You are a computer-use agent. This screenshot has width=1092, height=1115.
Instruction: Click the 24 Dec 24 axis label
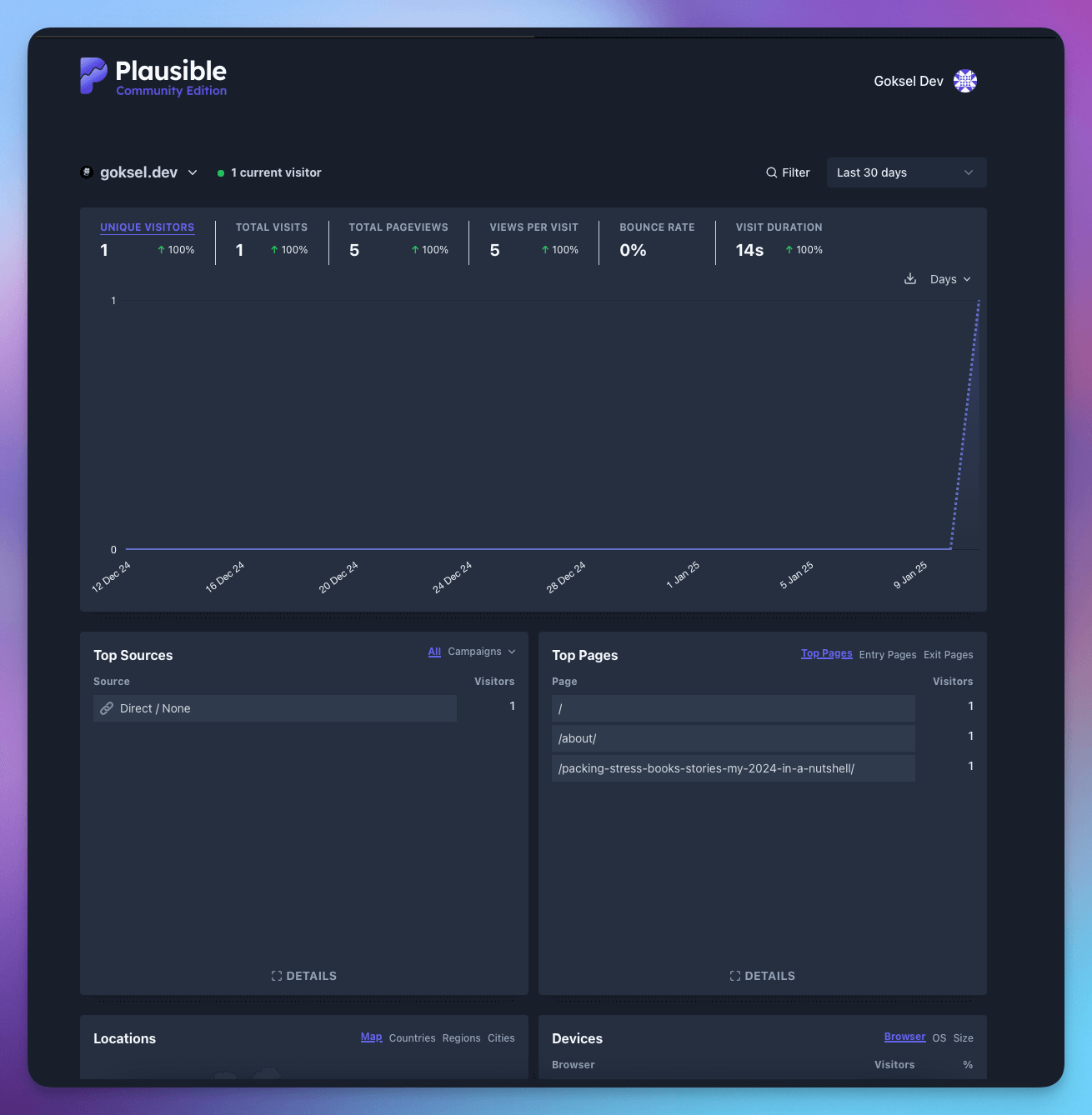[x=452, y=577]
